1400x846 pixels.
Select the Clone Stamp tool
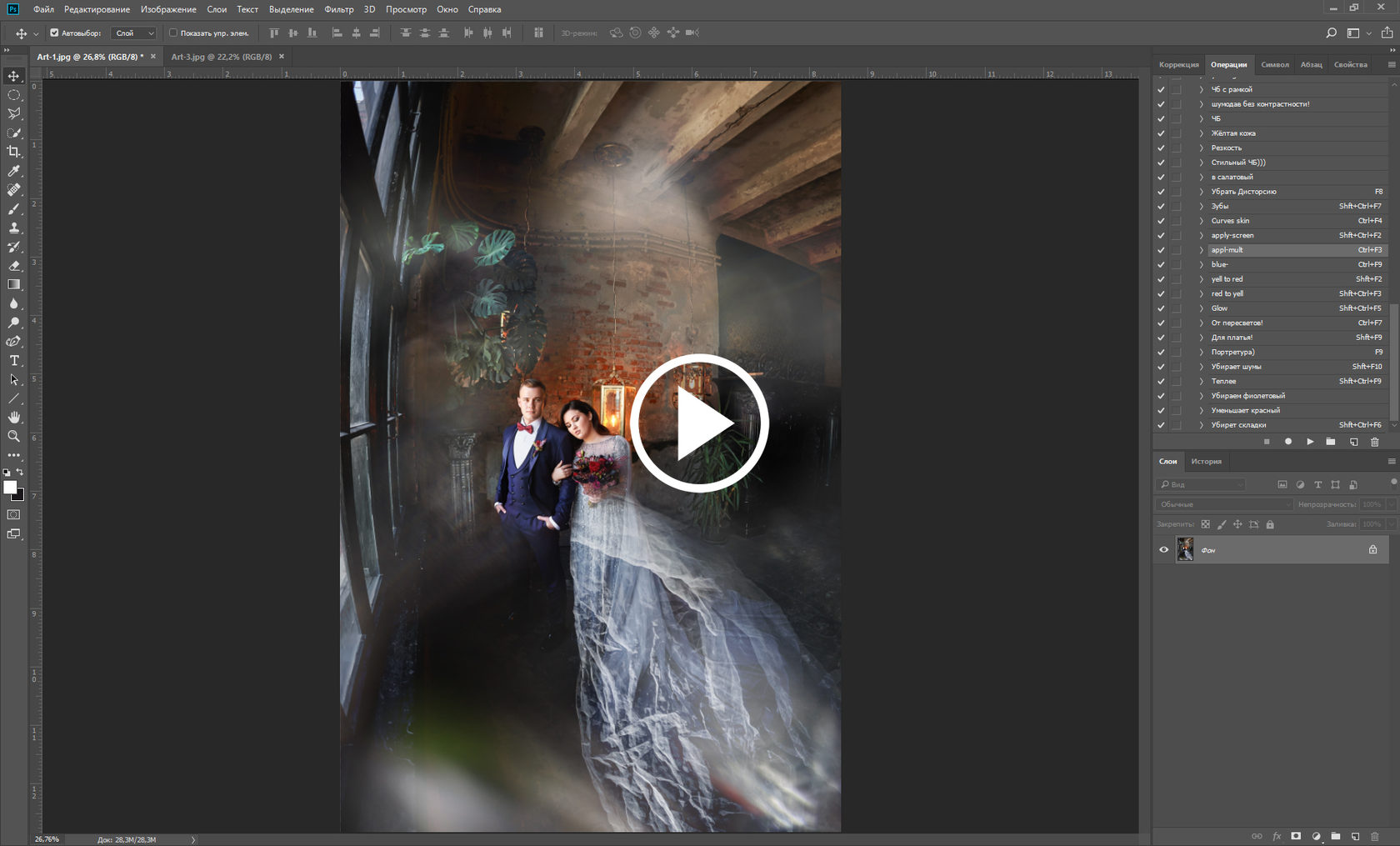(14, 228)
